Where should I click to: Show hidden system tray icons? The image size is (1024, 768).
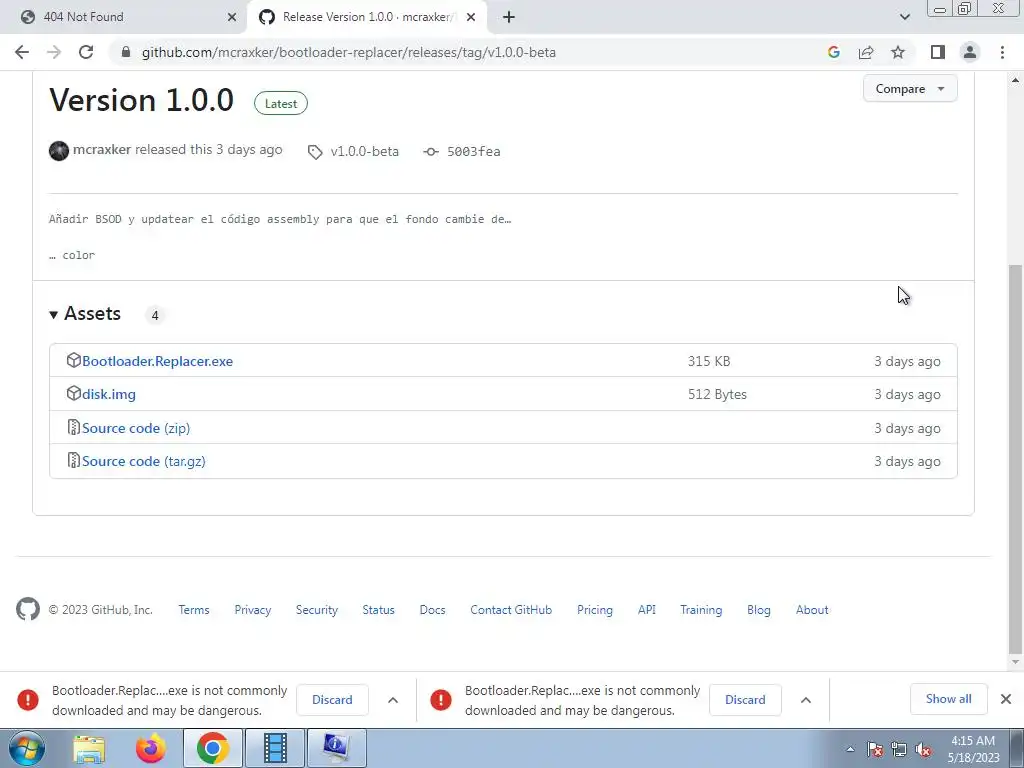tap(850, 749)
